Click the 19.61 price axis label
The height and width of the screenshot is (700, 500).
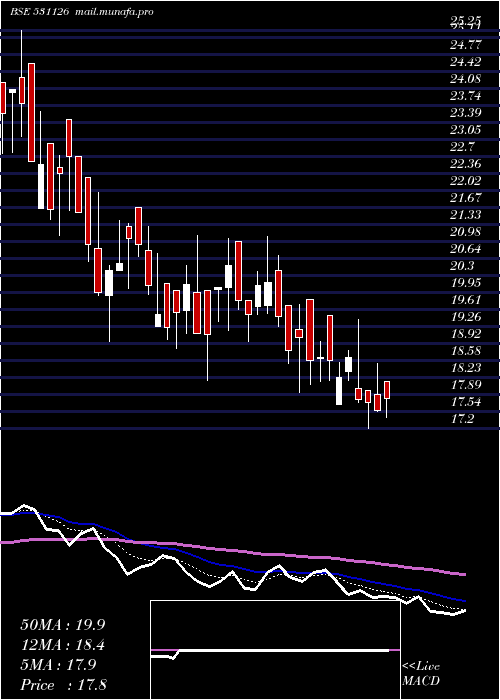pos(466,300)
